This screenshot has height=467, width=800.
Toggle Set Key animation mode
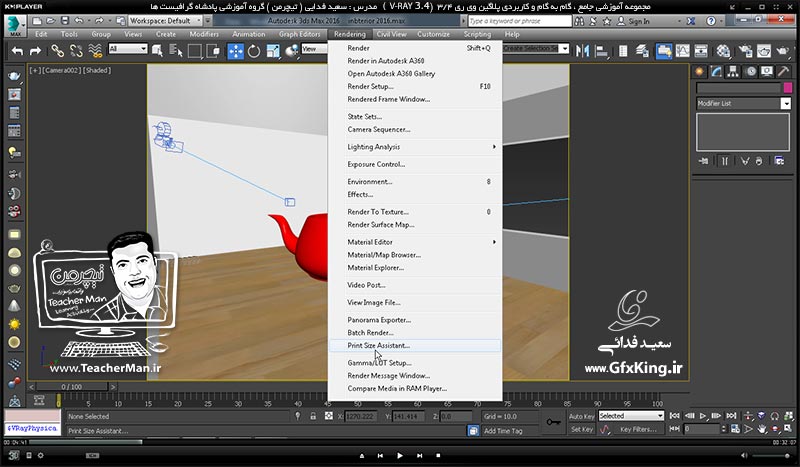click(582, 430)
